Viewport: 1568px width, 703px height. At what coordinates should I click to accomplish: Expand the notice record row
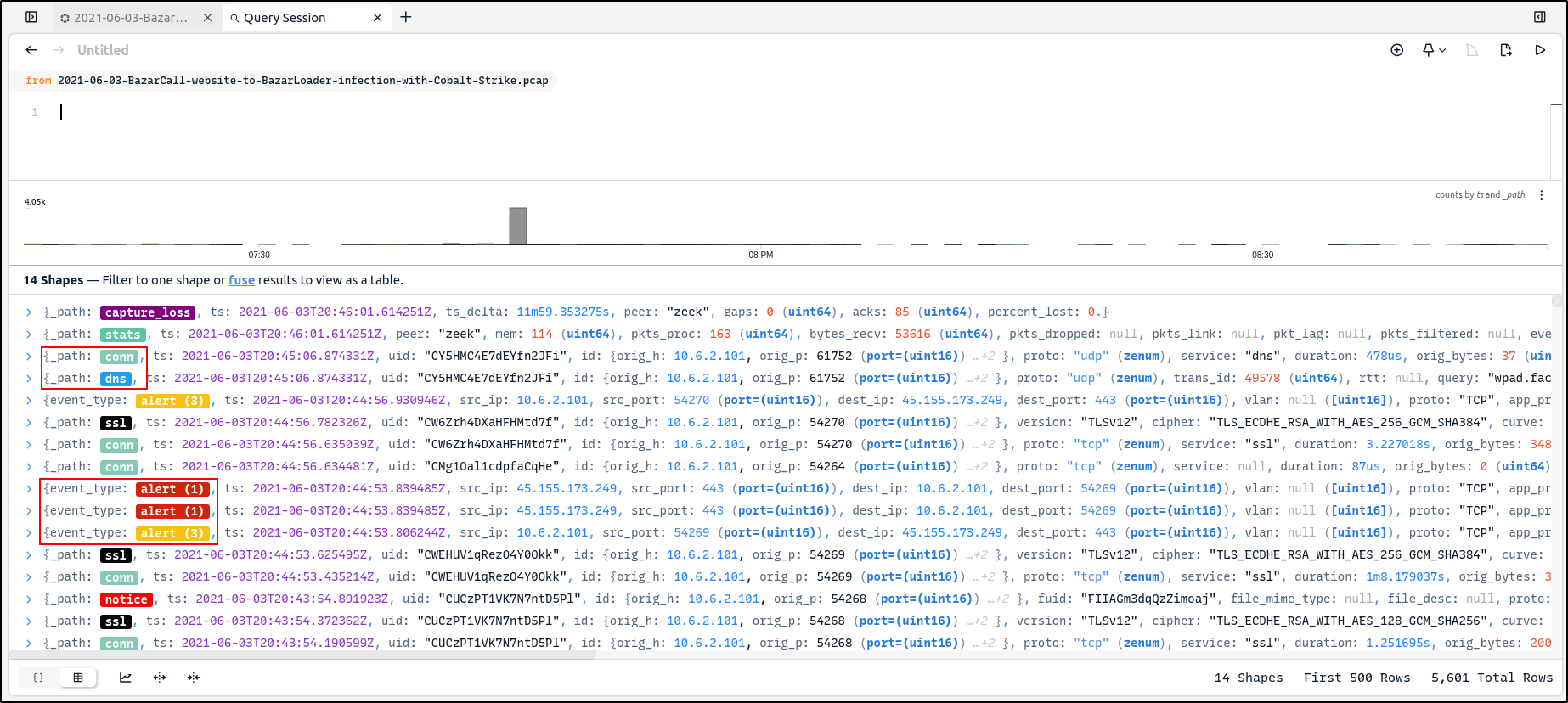click(x=29, y=599)
